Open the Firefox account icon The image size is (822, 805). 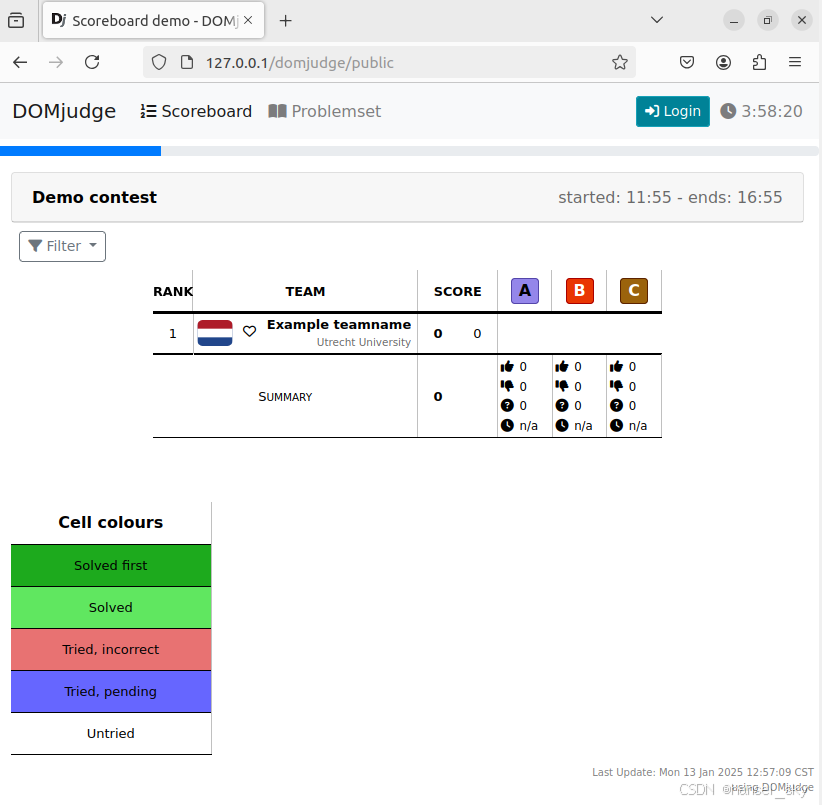click(723, 62)
